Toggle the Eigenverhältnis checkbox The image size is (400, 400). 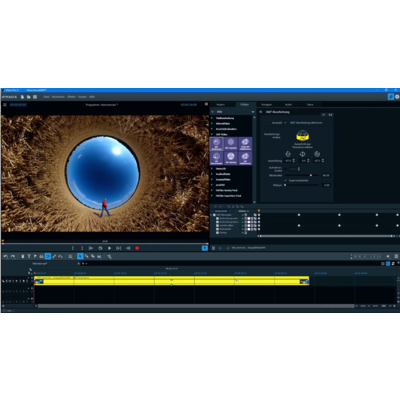pos(285,180)
